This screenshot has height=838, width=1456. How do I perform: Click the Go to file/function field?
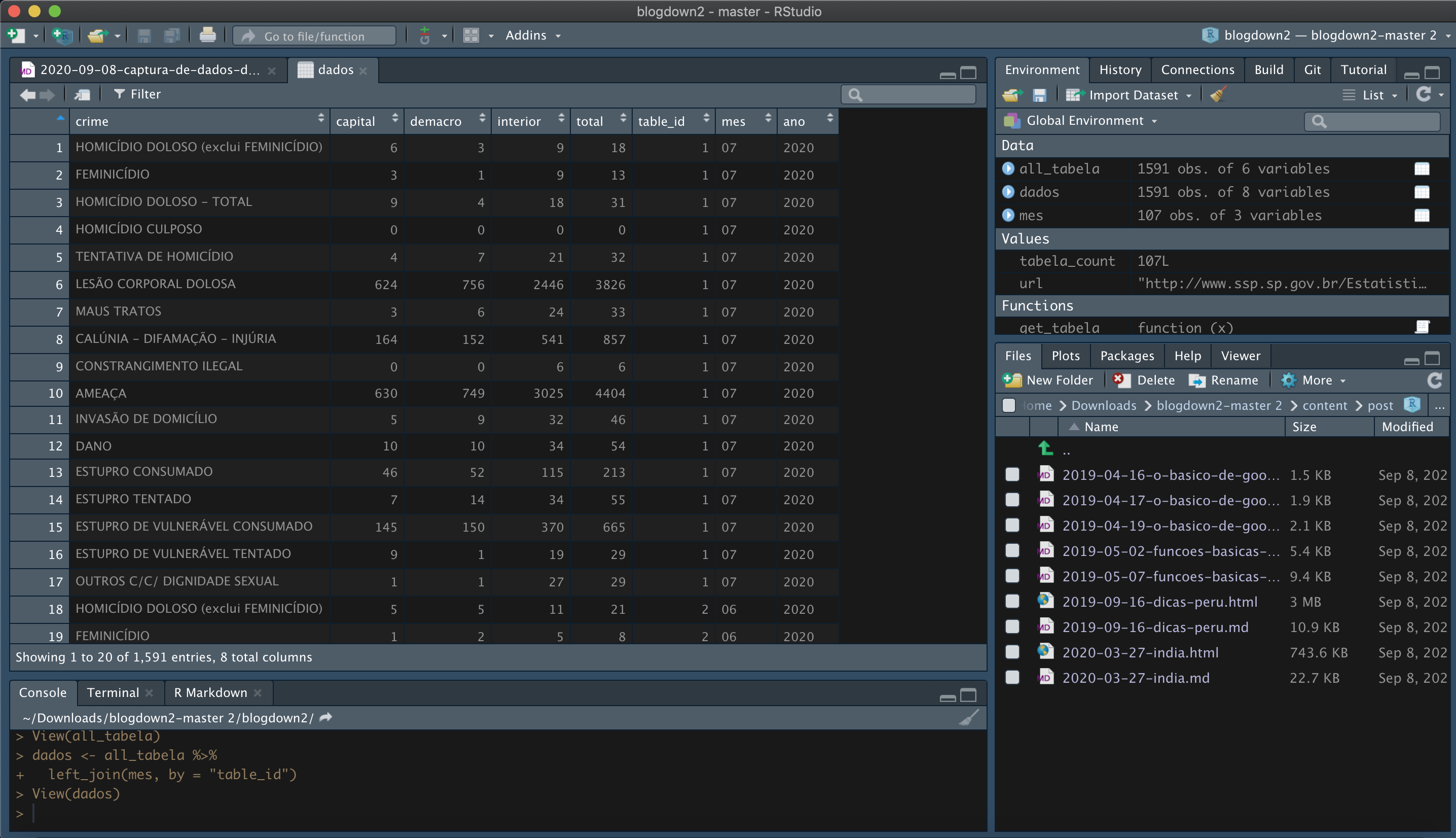[x=315, y=36]
